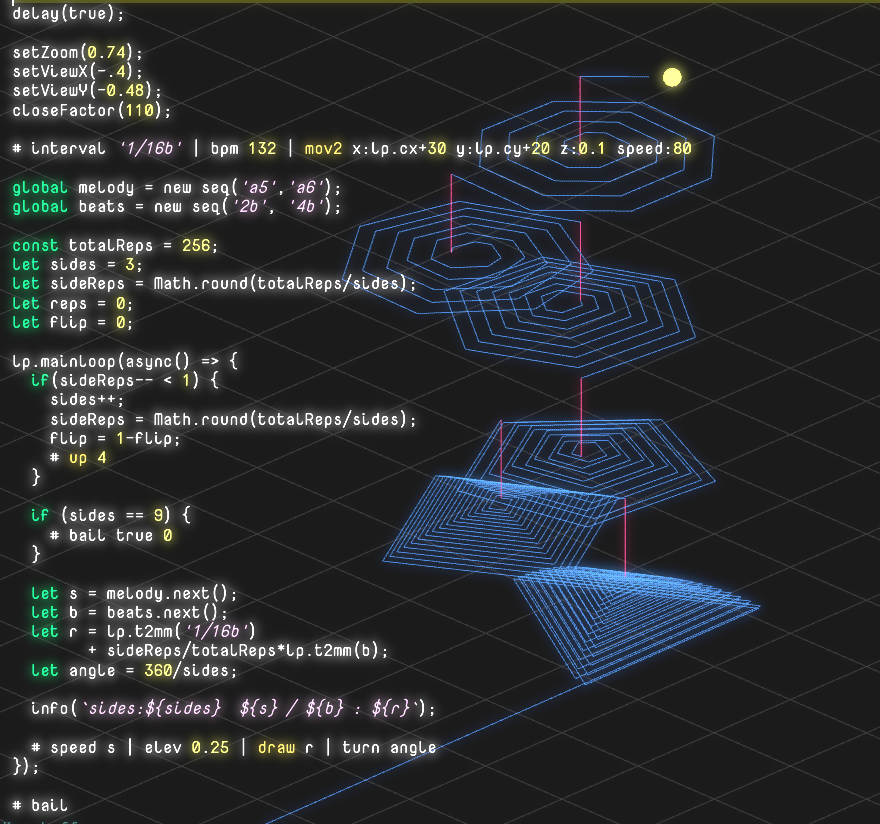
Task: Click the speed:80 parameter
Action: click(x=654, y=149)
